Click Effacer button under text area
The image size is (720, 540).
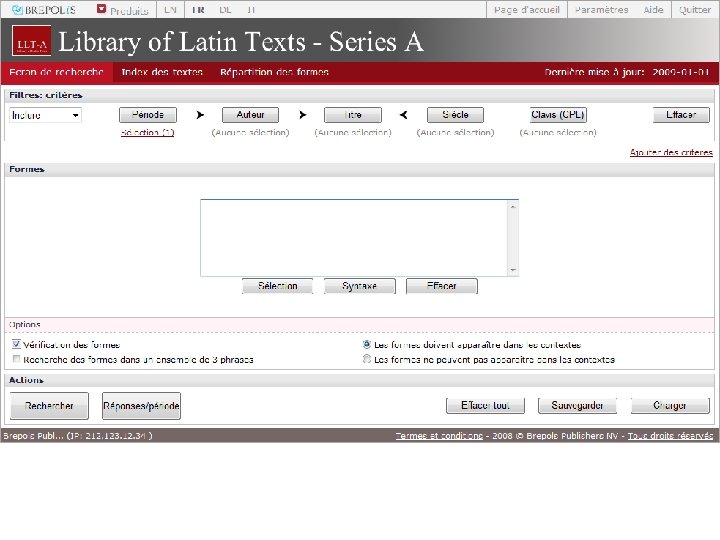point(442,286)
